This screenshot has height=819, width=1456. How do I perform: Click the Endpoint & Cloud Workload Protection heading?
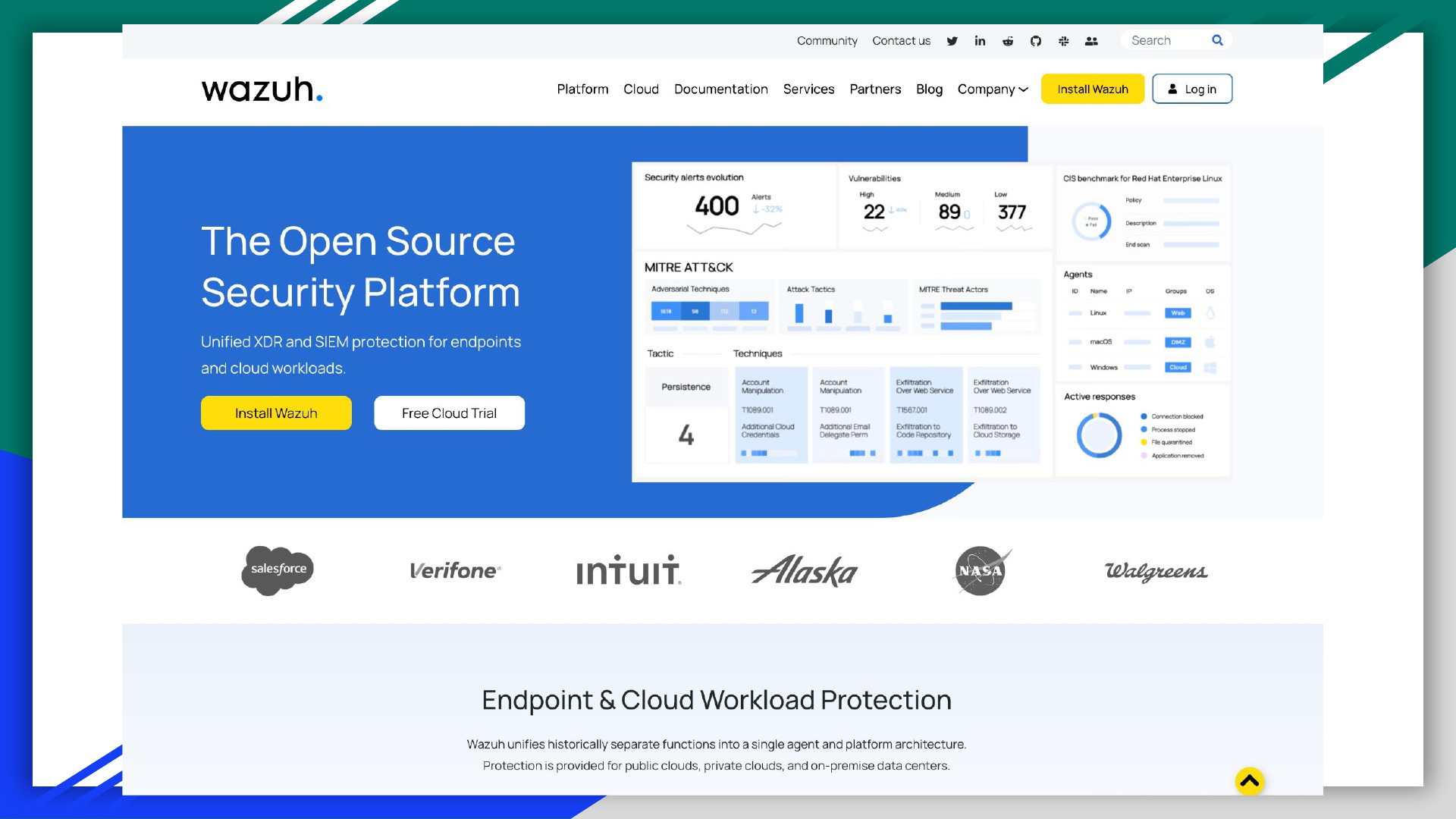pos(717,700)
